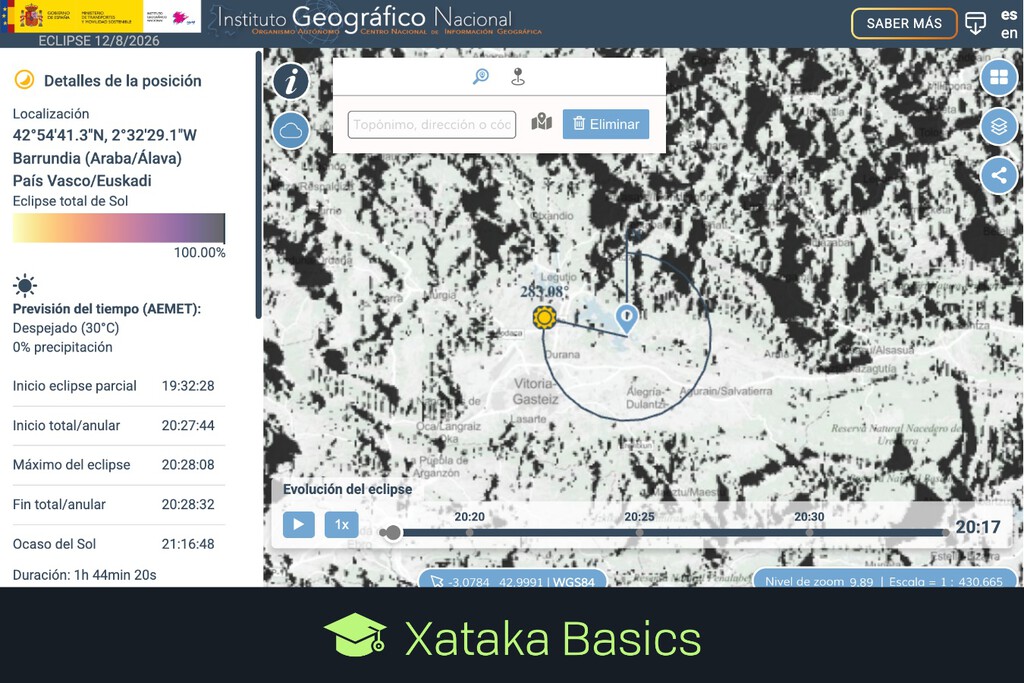Image resolution: width=1024 pixels, height=683 pixels.
Task: Jump to the 20:20 timeline mark
Action: click(470, 532)
